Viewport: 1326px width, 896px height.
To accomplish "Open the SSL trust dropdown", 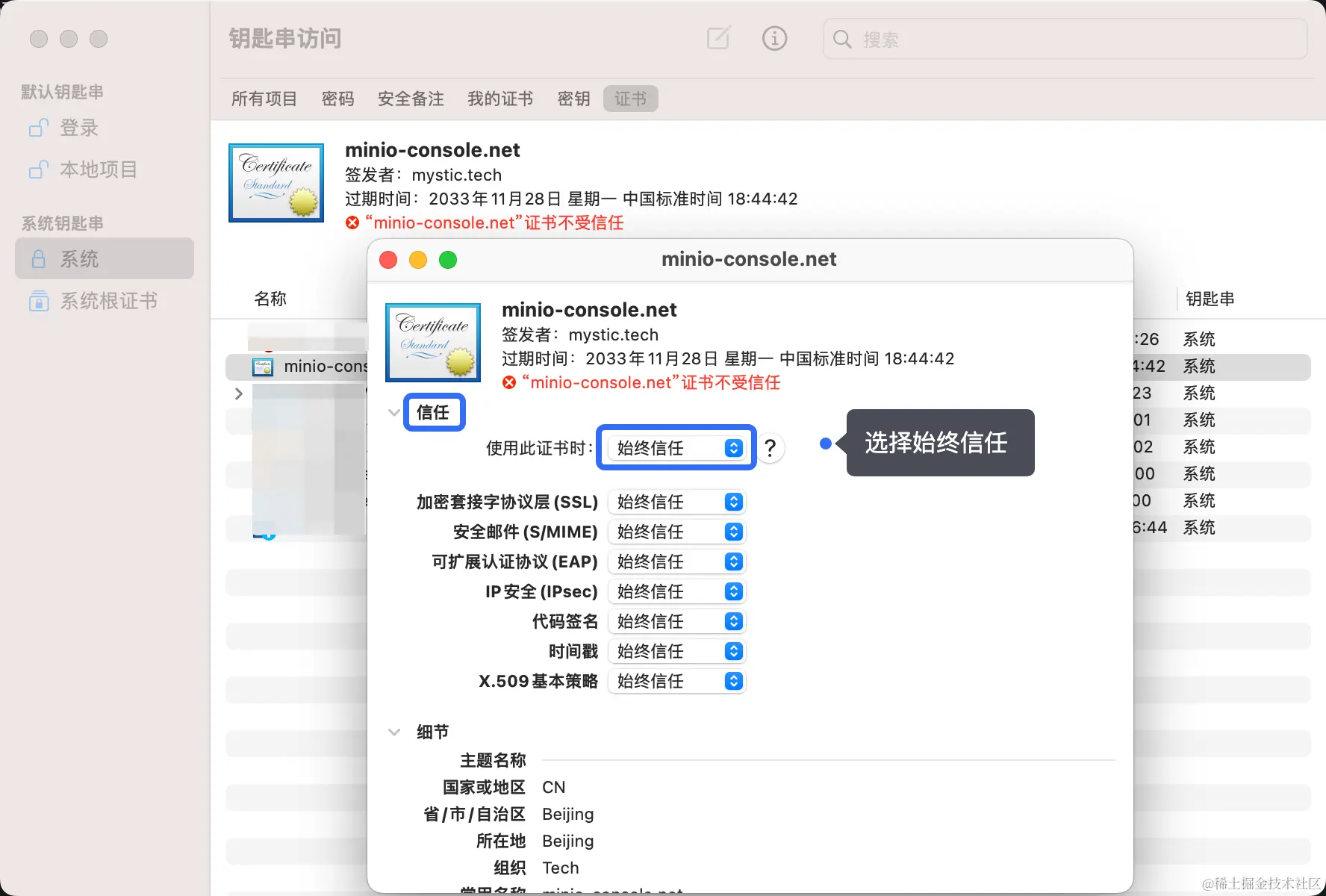I will [676, 502].
